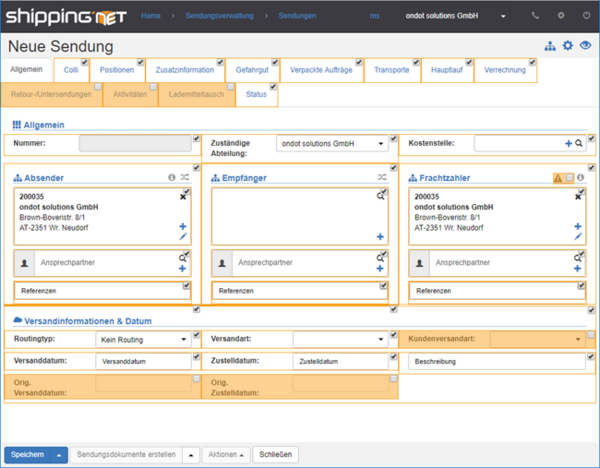This screenshot has width=600, height=468.
Task: Open the Zuständige Abteilung dropdown
Action: click(x=331, y=144)
